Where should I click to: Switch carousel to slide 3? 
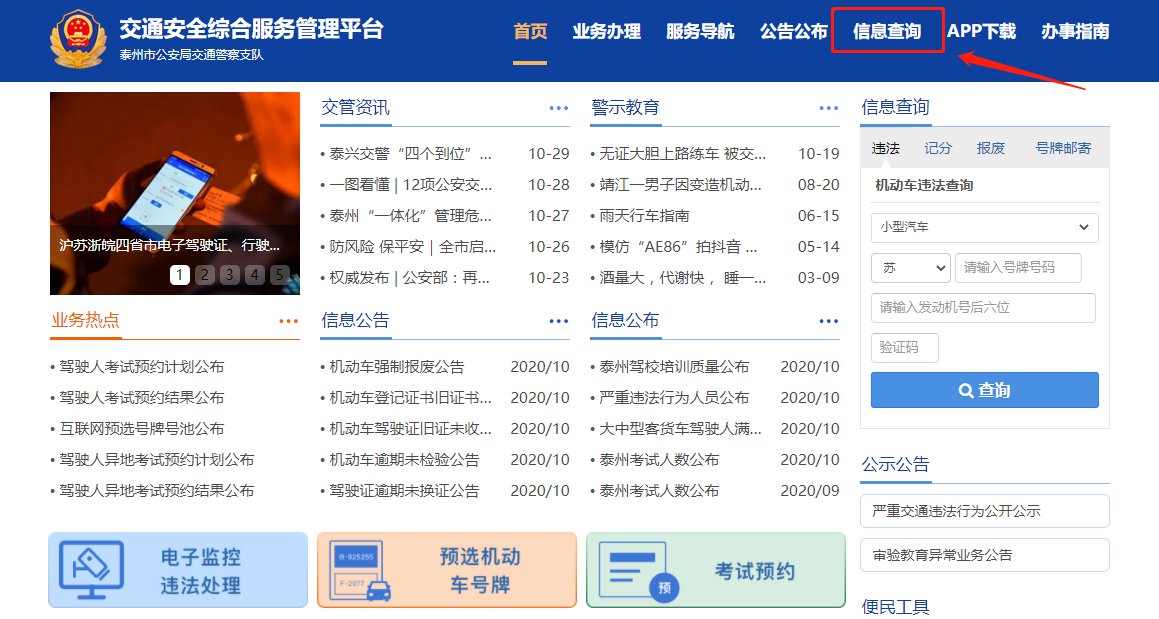(229, 275)
